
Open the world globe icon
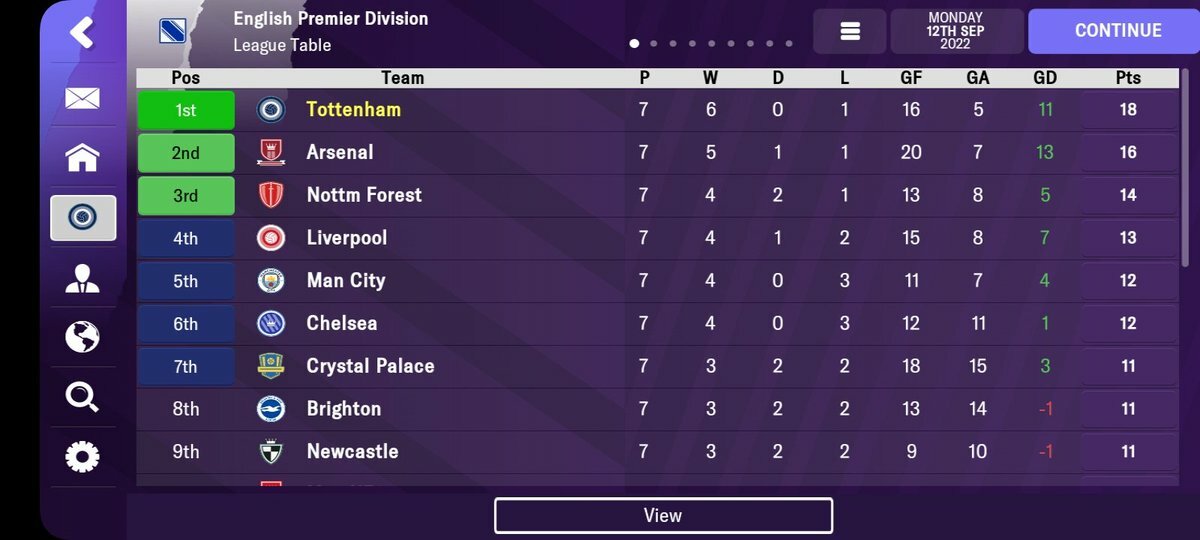pyautogui.click(x=83, y=337)
